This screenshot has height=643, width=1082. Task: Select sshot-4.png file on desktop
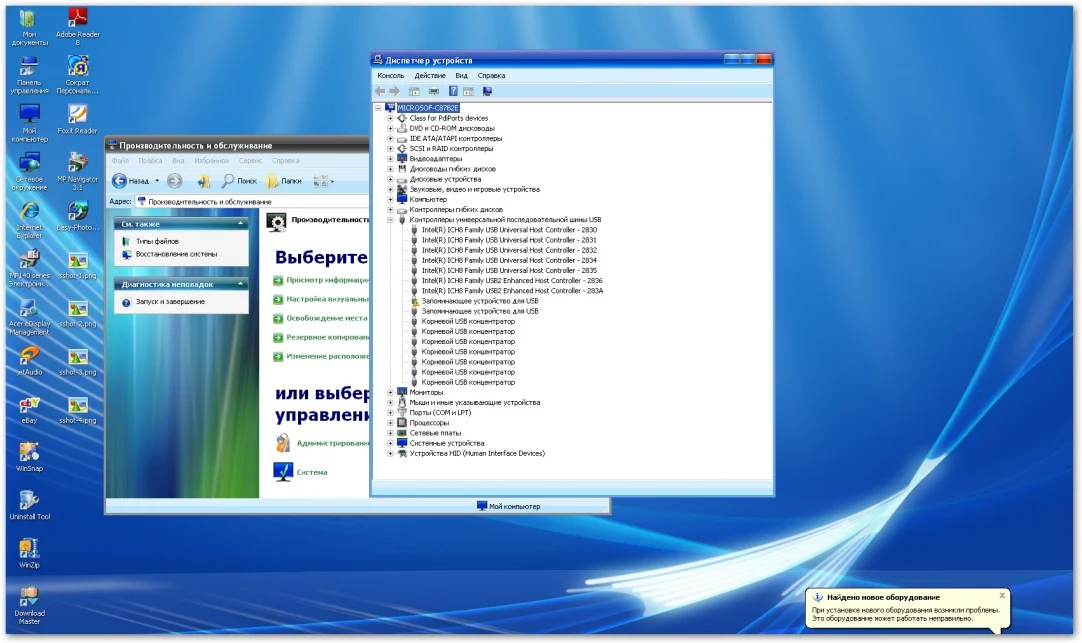tap(77, 410)
